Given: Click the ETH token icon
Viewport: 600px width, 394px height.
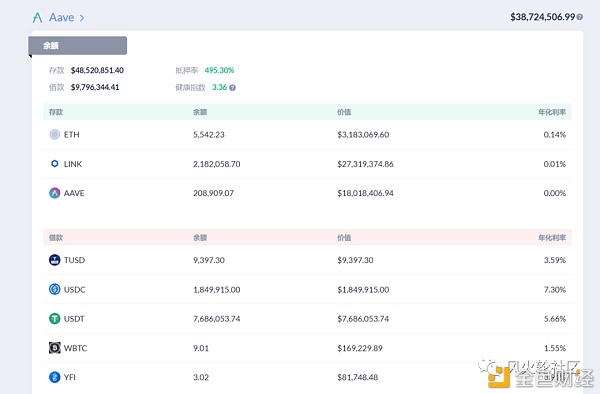Looking at the screenshot, I should 55,134.
